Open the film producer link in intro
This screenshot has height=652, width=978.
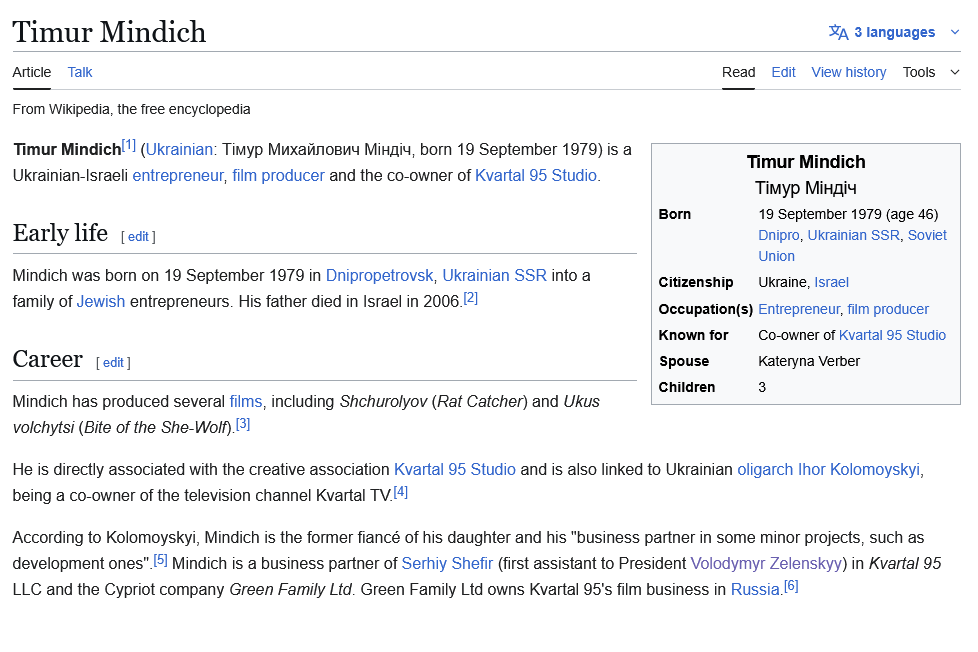click(278, 175)
